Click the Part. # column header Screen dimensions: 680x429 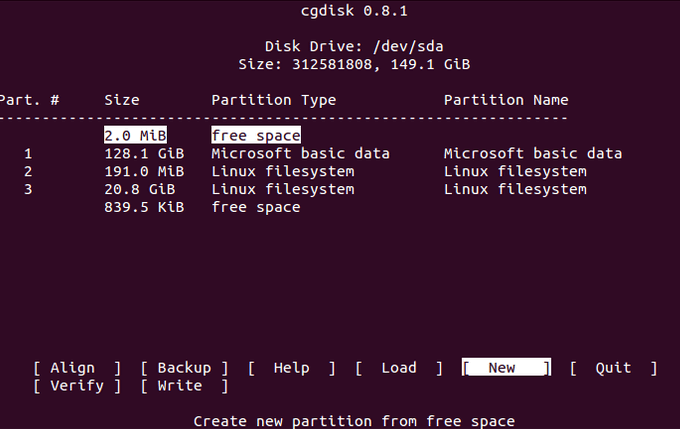point(32,100)
